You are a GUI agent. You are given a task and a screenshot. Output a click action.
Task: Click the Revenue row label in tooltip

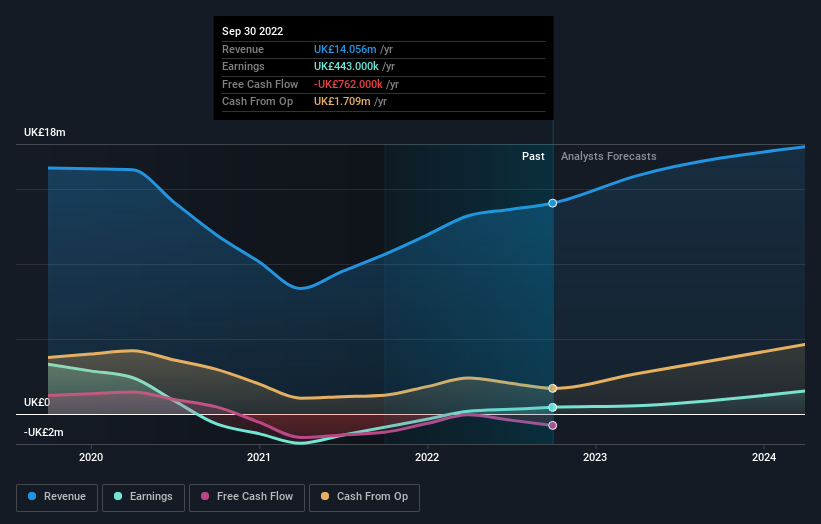point(243,49)
